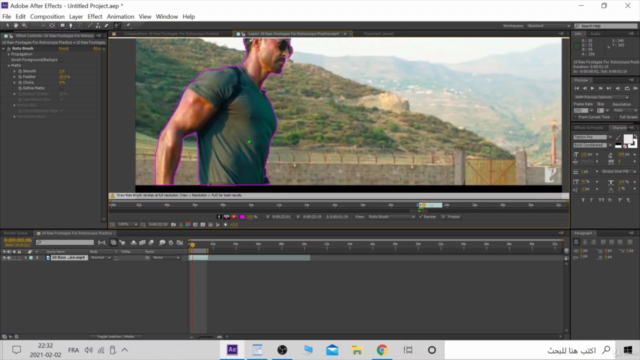Click Reset on Roto Brush effect
This screenshot has width=640, height=360.
pyautogui.click(x=64, y=49)
